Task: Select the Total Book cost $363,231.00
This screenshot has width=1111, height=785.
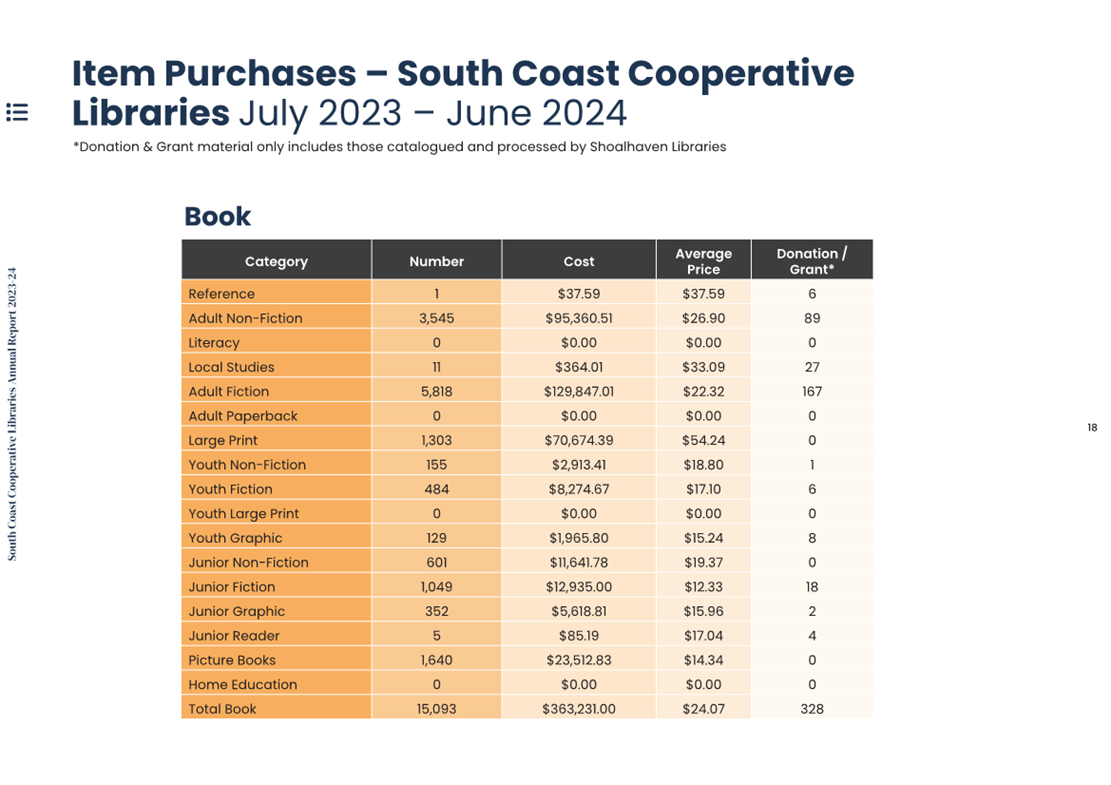Action: 579,708
